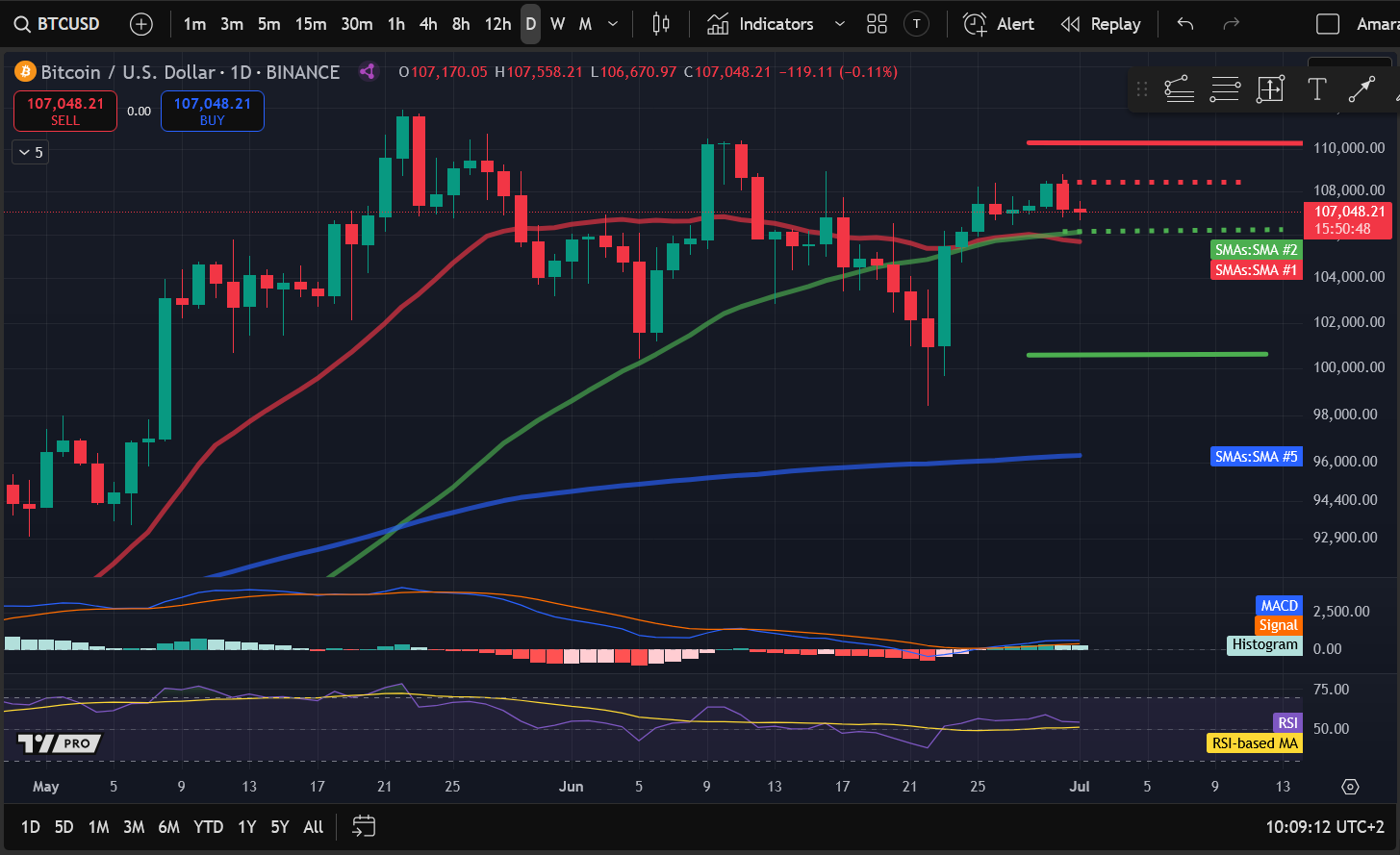Click the RSI scale label
This screenshot has height=855, width=1400.
tap(1287, 723)
